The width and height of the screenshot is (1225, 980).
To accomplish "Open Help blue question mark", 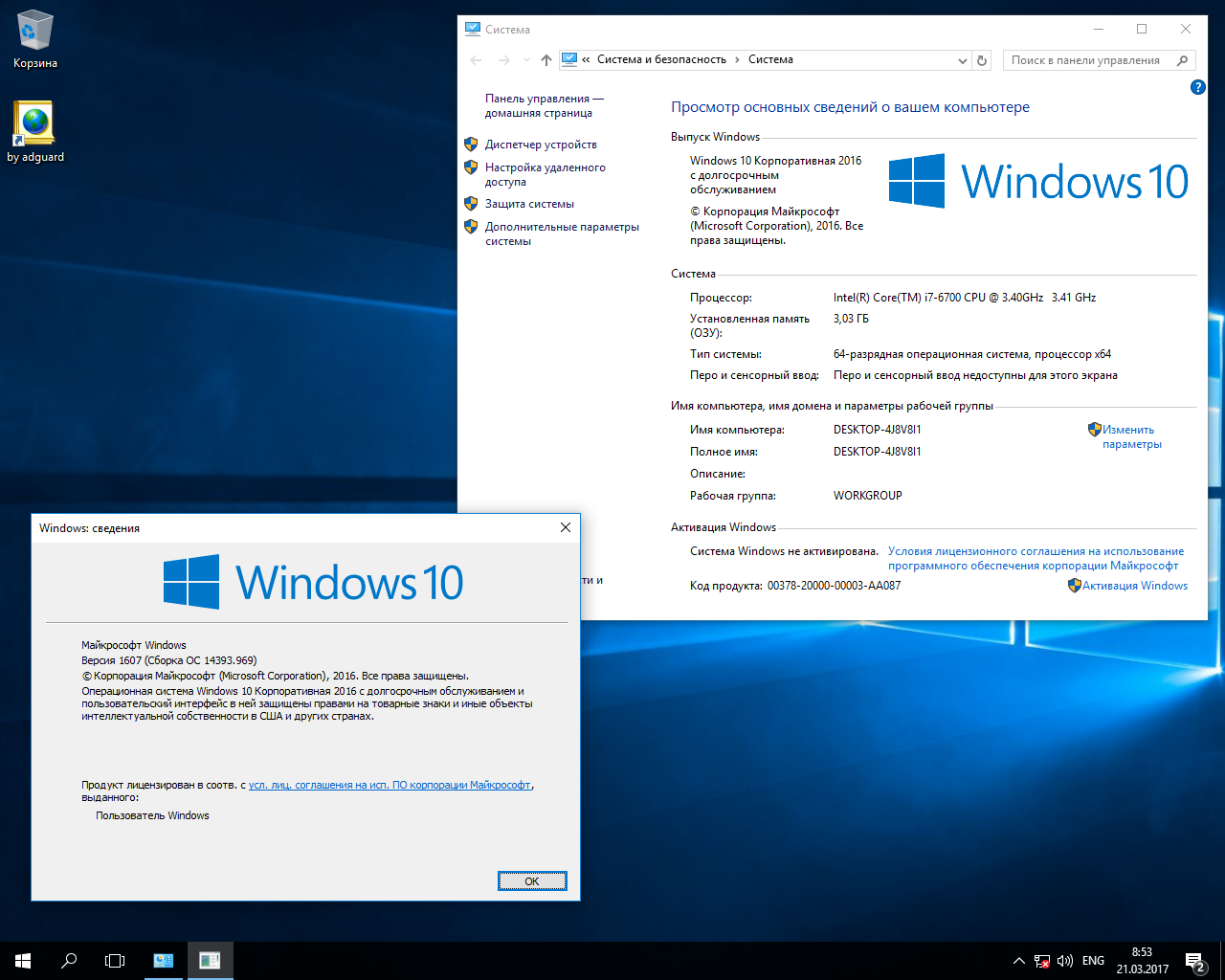I will pyautogui.click(x=1197, y=87).
